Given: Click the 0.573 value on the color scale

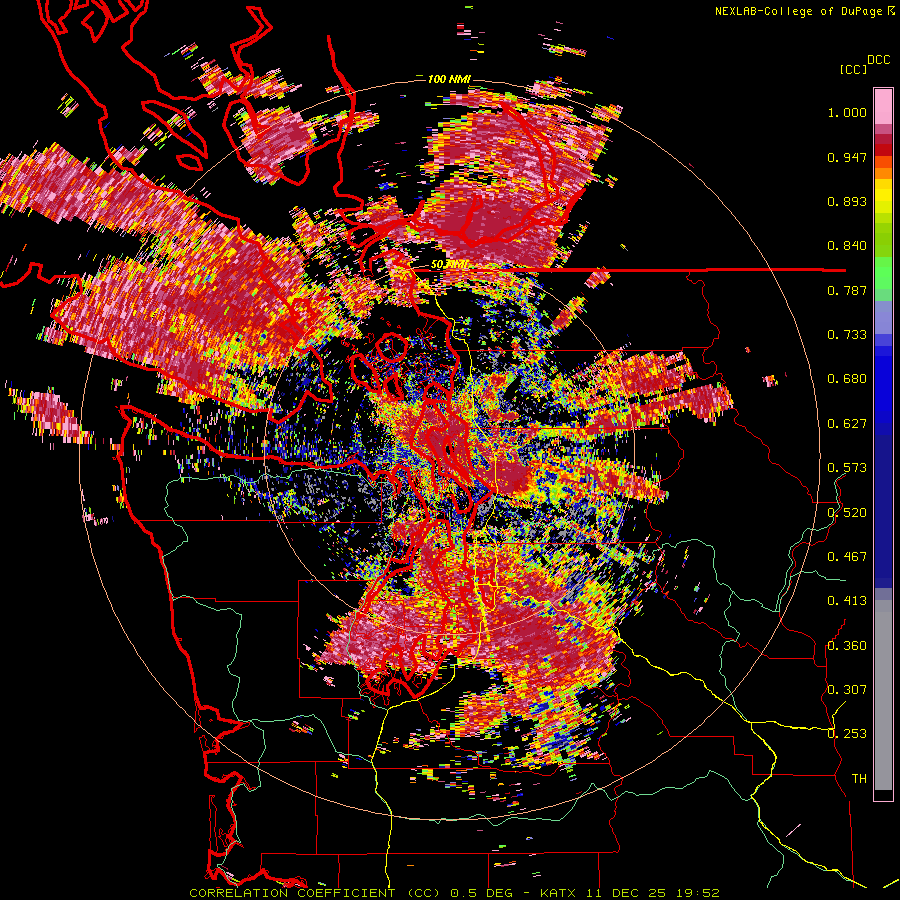Looking at the screenshot, I should (847, 468).
